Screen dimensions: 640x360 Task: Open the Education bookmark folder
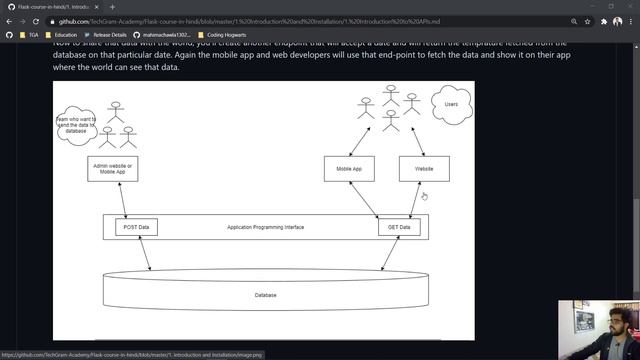[x=61, y=35]
